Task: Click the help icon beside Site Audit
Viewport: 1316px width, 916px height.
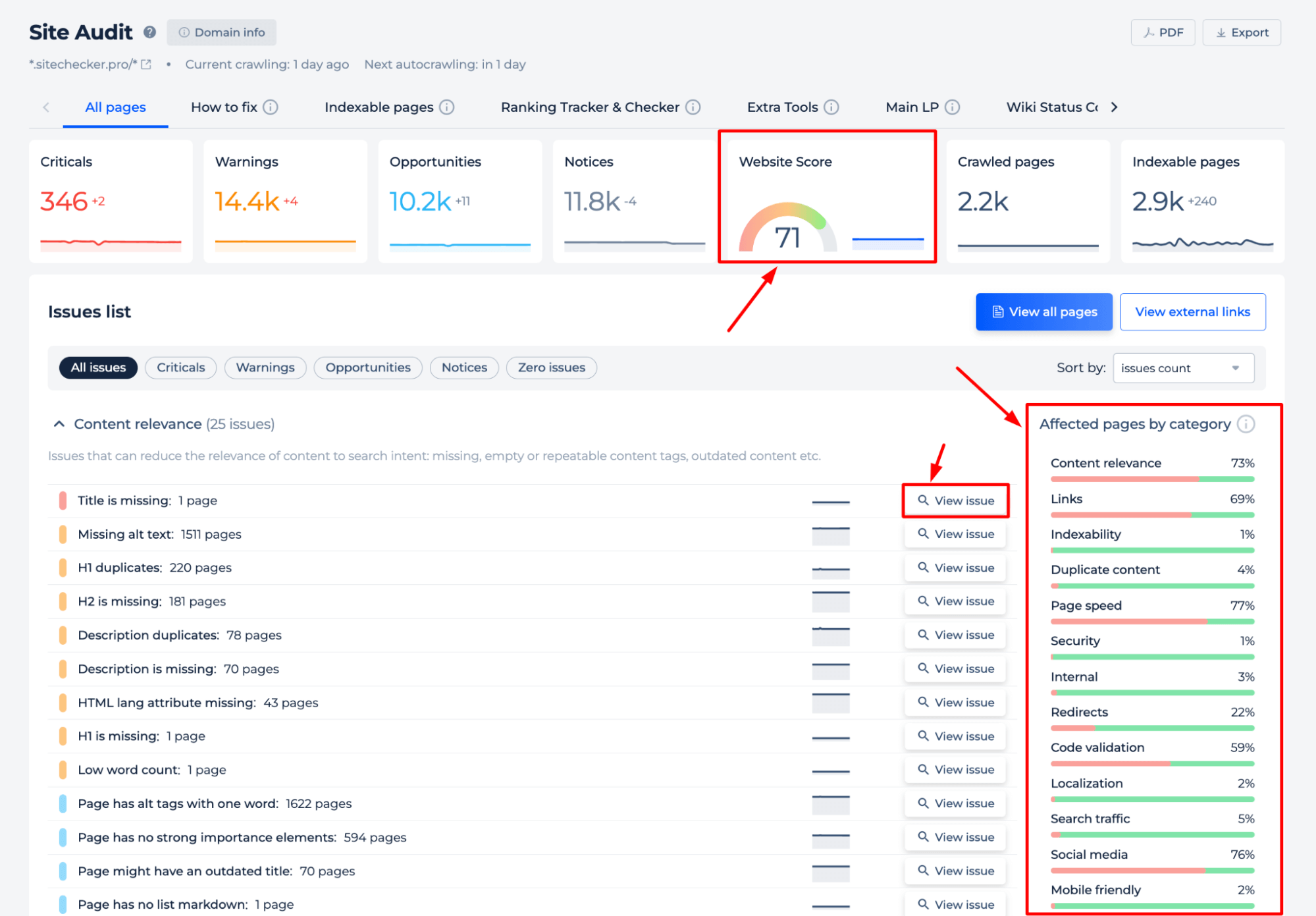Action: [150, 32]
